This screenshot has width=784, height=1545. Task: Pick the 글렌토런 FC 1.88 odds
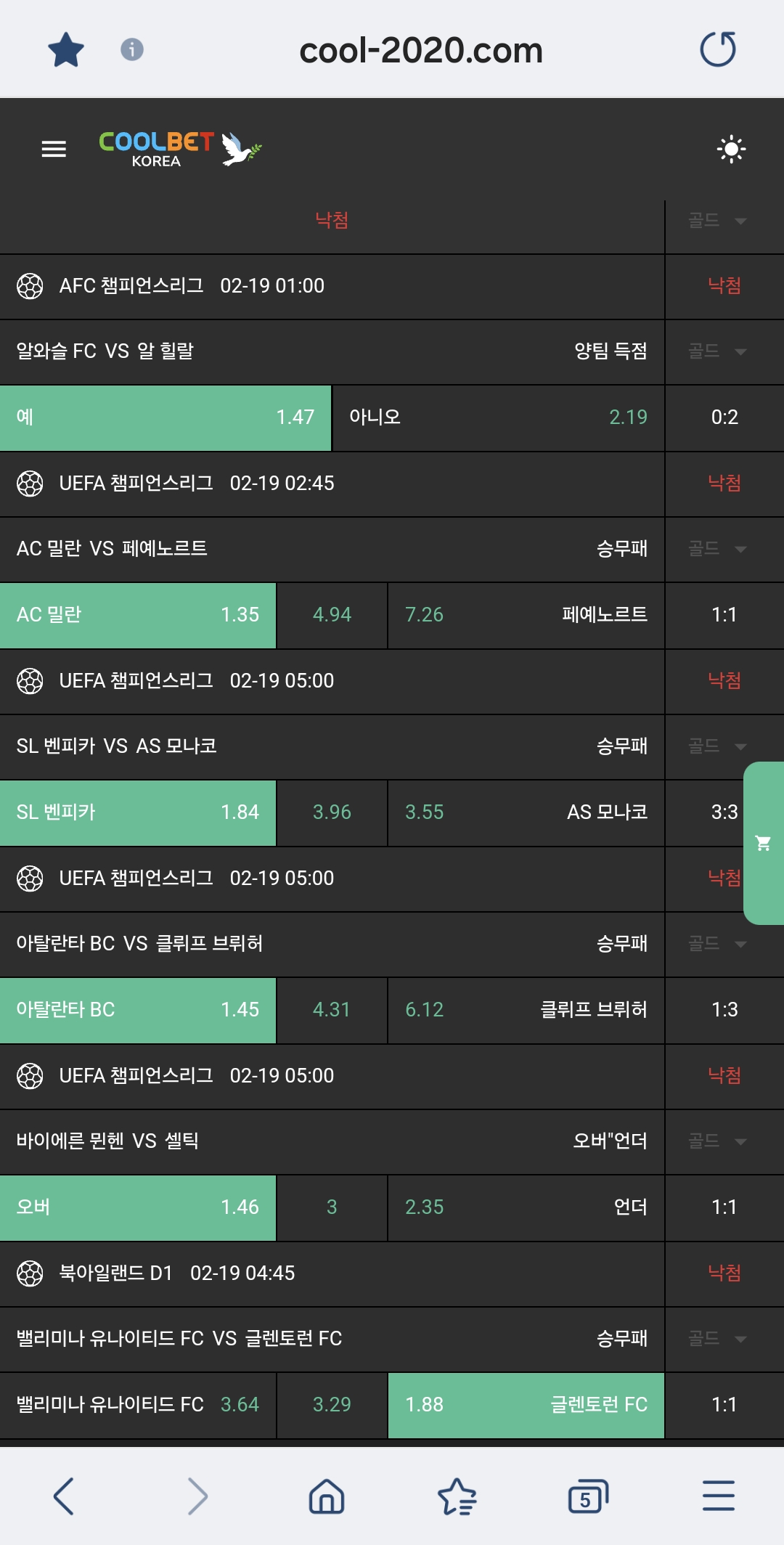[x=526, y=1405]
